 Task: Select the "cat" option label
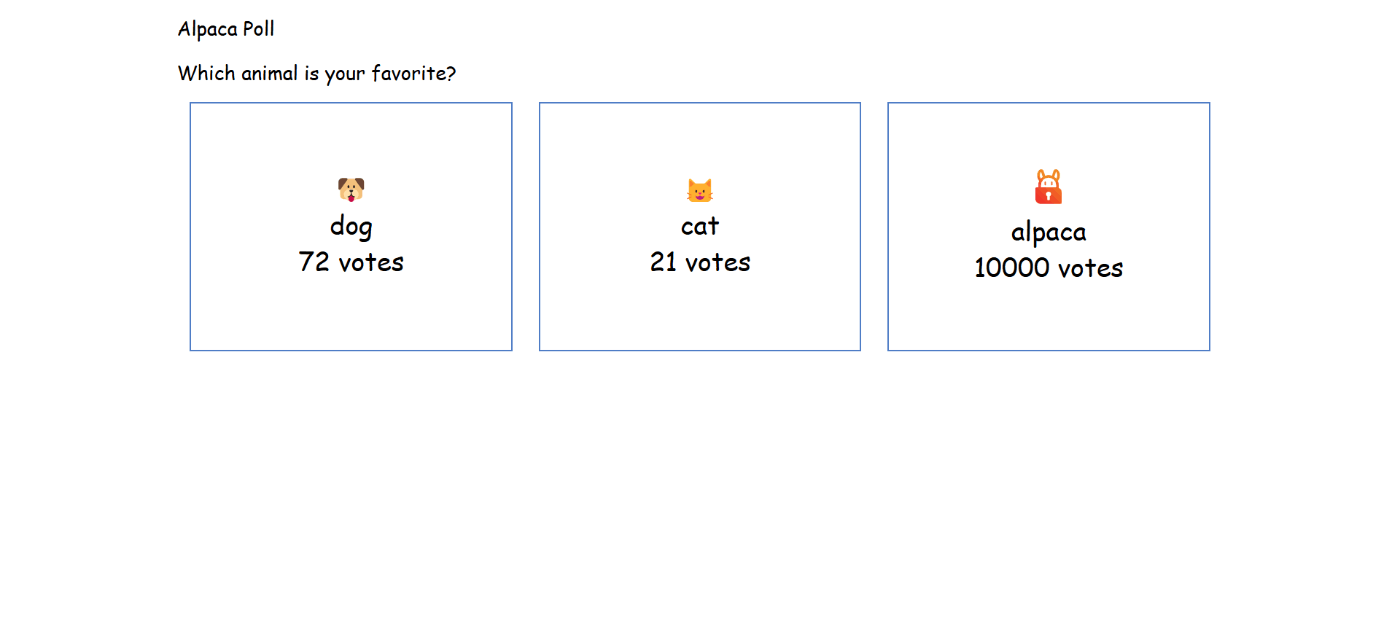pyautogui.click(x=700, y=226)
